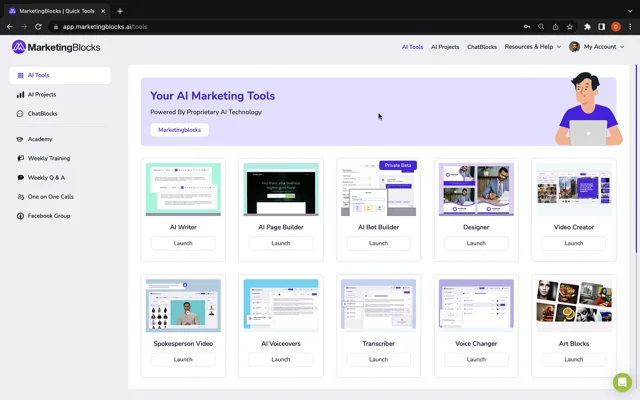Open AI Projects in top navigation
This screenshot has width=640, height=400.
click(x=445, y=47)
